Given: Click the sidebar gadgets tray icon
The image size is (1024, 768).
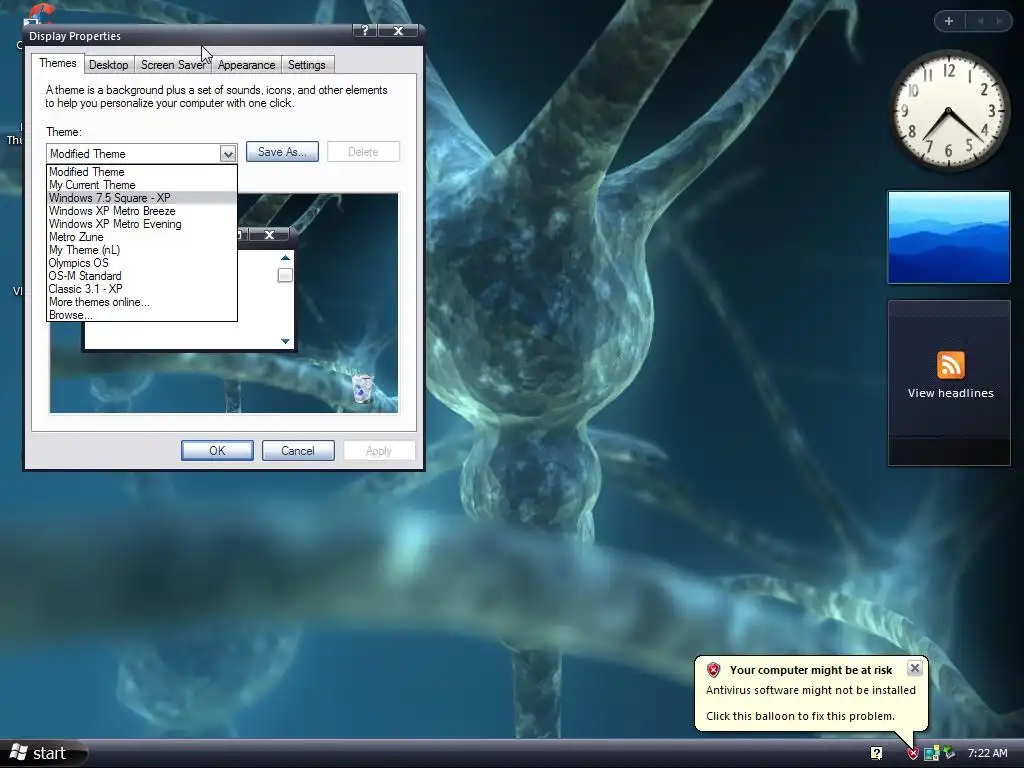Looking at the screenshot, I should (932, 753).
